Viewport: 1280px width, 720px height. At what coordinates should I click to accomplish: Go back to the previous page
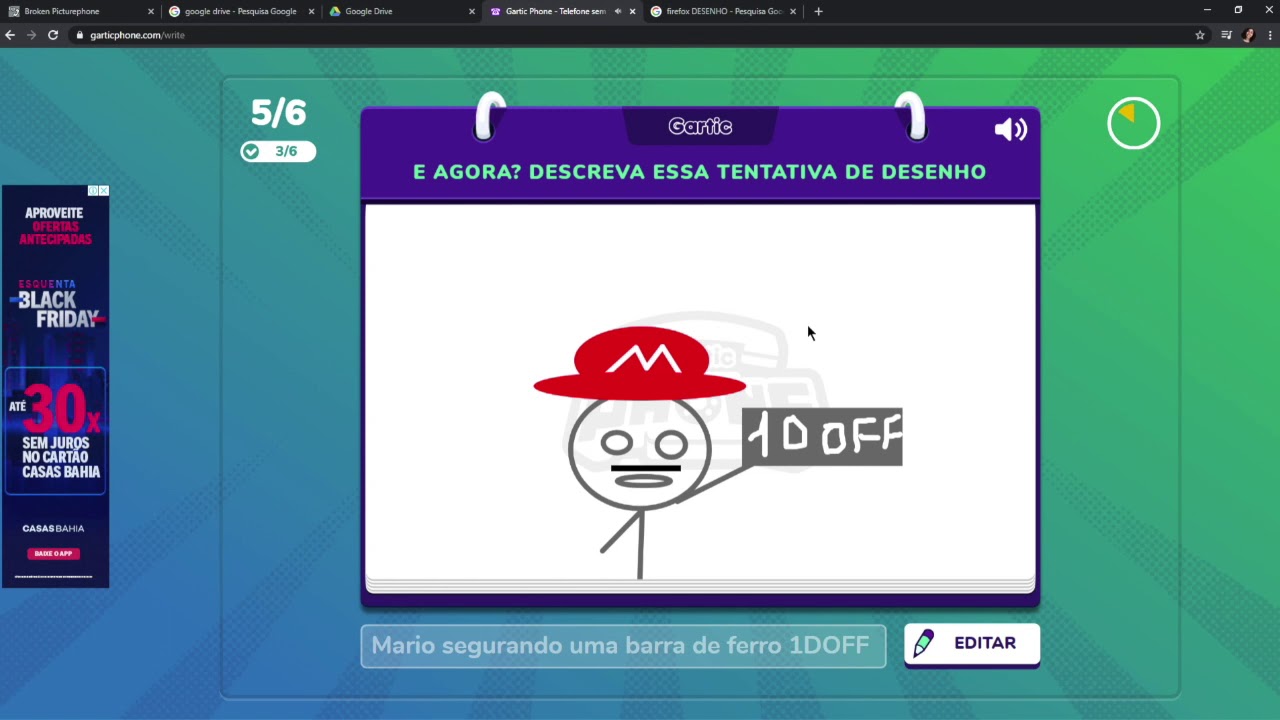pyautogui.click(x=10, y=35)
